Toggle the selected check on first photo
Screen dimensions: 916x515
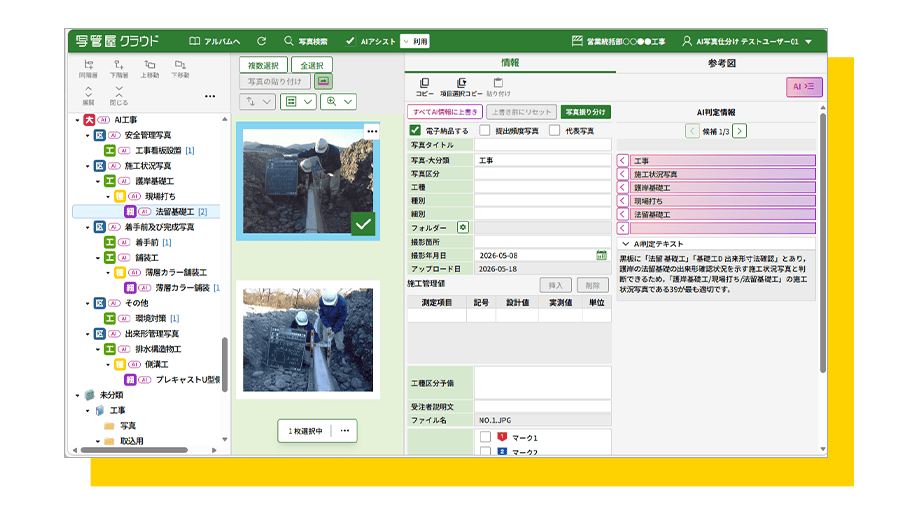click(x=363, y=224)
